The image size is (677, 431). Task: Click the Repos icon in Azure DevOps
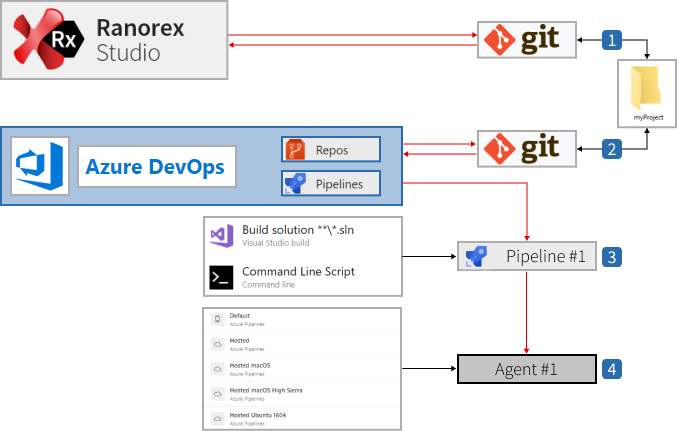[x=296, y=150]
